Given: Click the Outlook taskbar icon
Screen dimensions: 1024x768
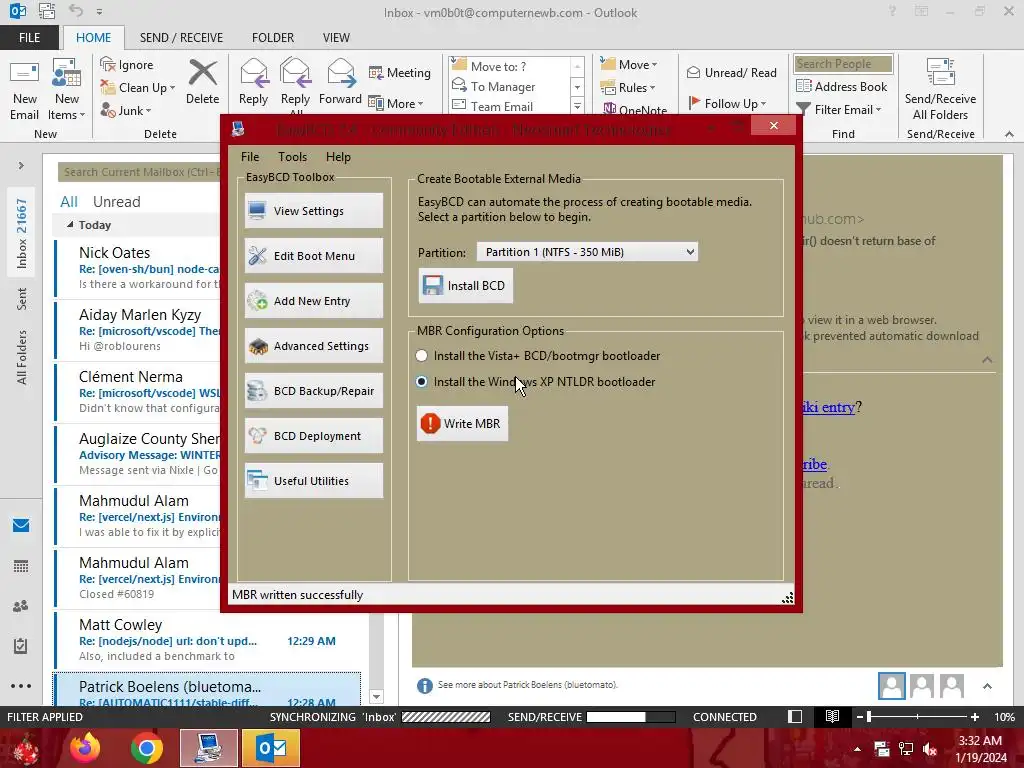Looking at the screenshot, I should point(271,748).
